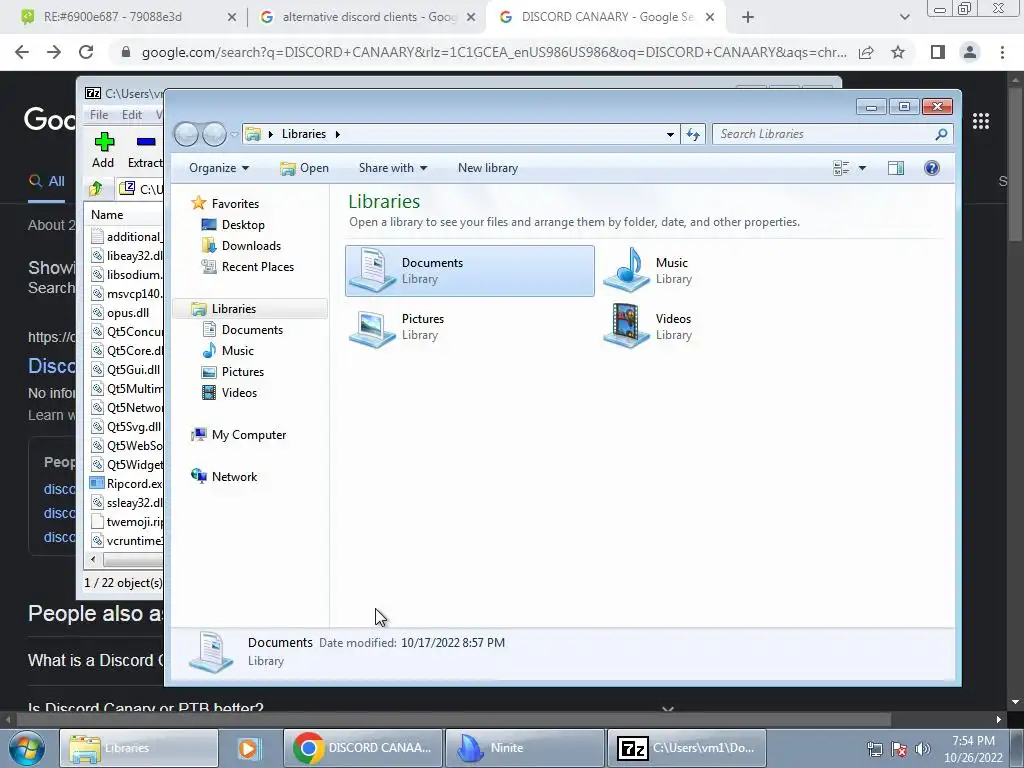Select Recent Places under Favorites
This screenshot has height=768, width=1024.
[x=257, y=266]
